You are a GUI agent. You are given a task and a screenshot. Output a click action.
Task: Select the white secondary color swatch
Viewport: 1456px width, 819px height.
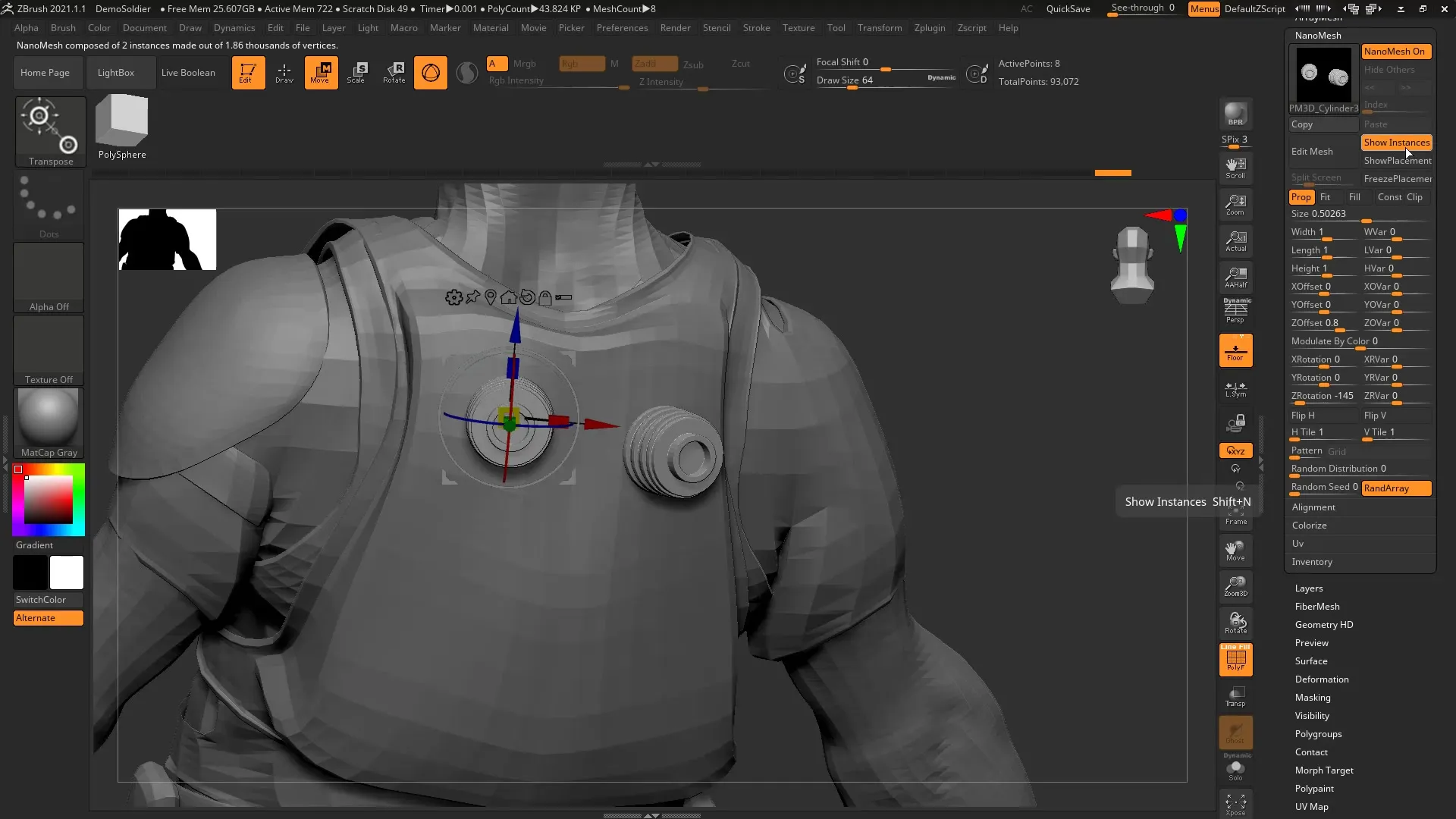pyautogui.click(x=67, y=573)
